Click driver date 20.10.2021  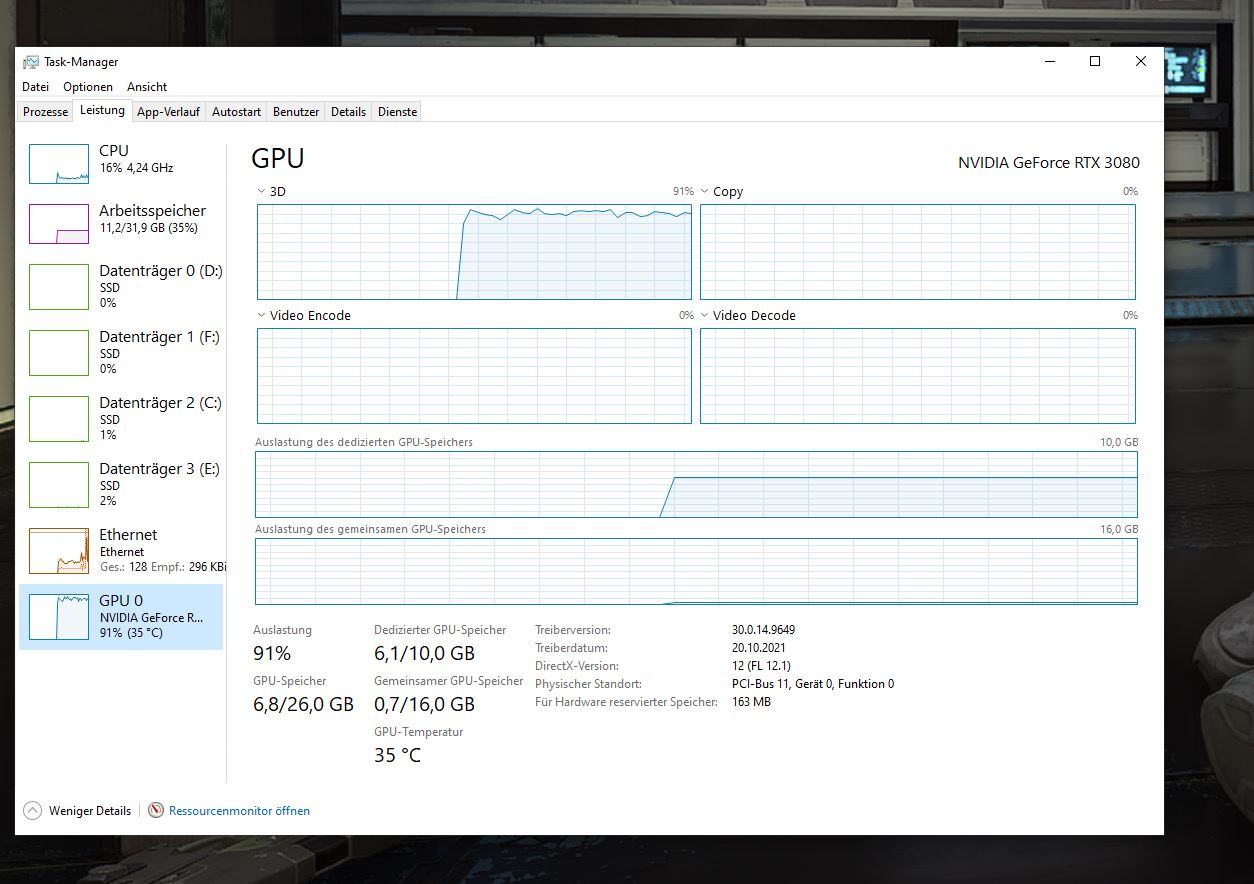tap(759, 648)
